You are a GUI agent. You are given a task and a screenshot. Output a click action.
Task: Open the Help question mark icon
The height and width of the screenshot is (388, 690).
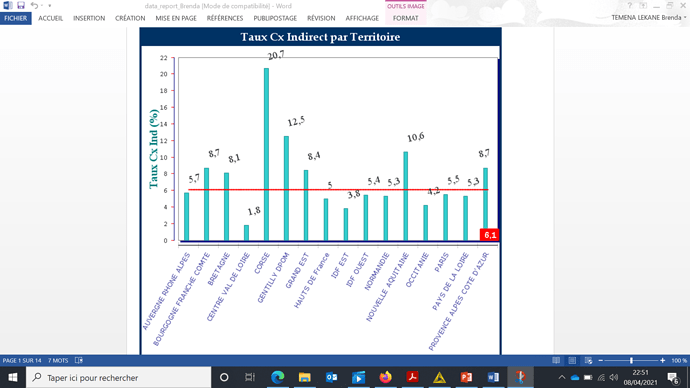pos(630,6)
